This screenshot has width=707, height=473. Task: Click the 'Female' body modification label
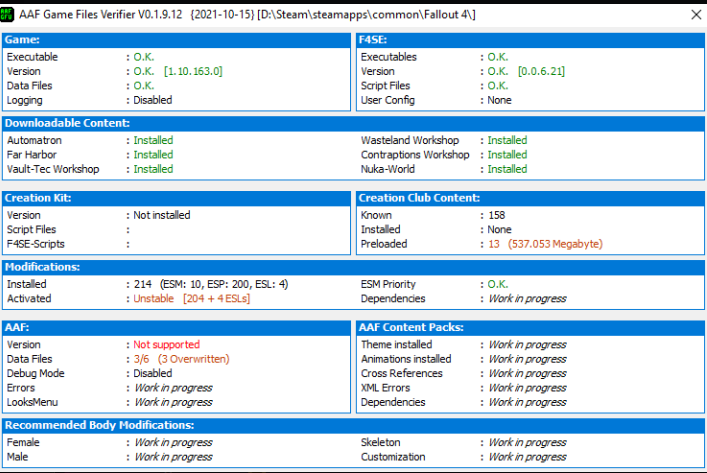point(23,442)
